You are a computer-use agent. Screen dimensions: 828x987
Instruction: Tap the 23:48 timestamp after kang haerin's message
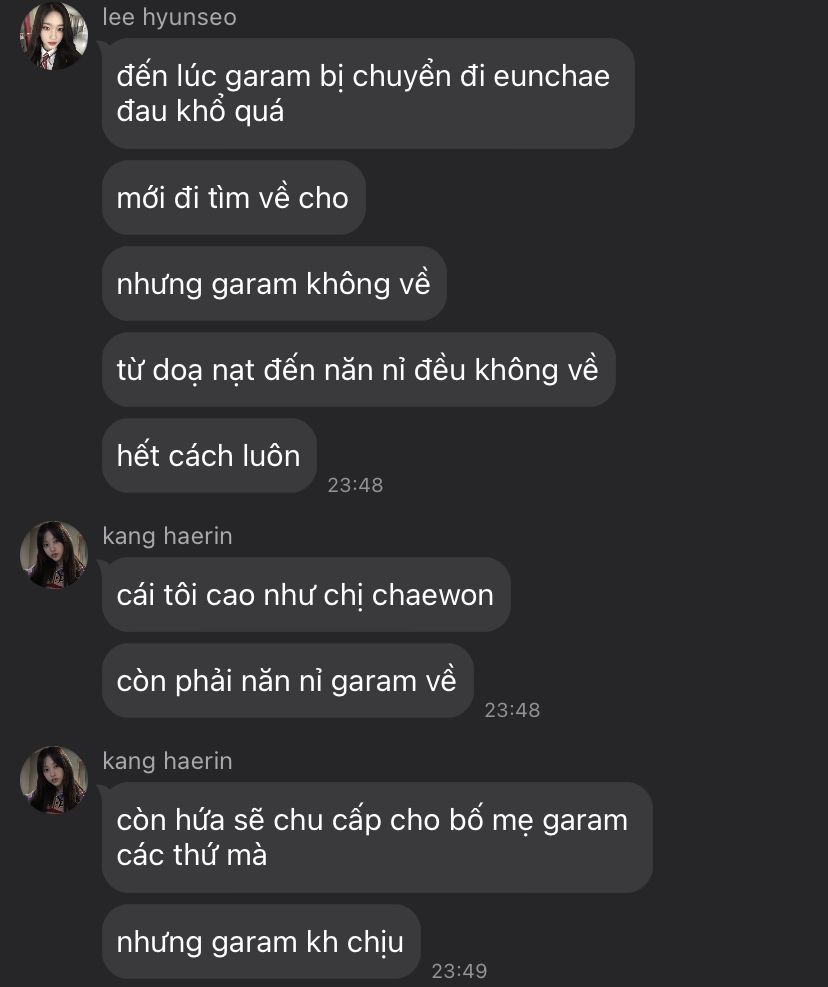[x=512, y=710]
